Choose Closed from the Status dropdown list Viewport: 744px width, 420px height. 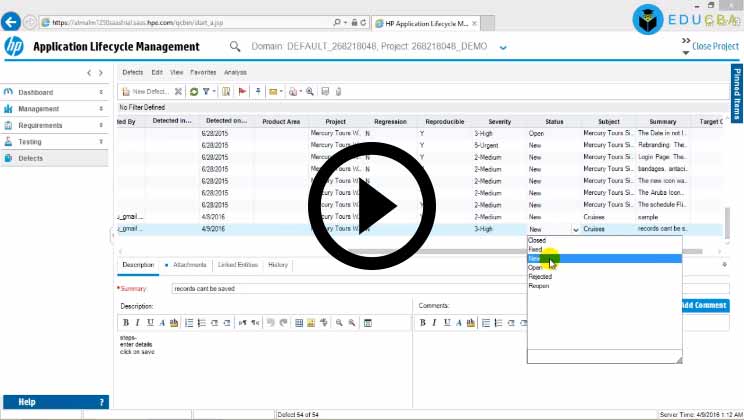point(537,241)
